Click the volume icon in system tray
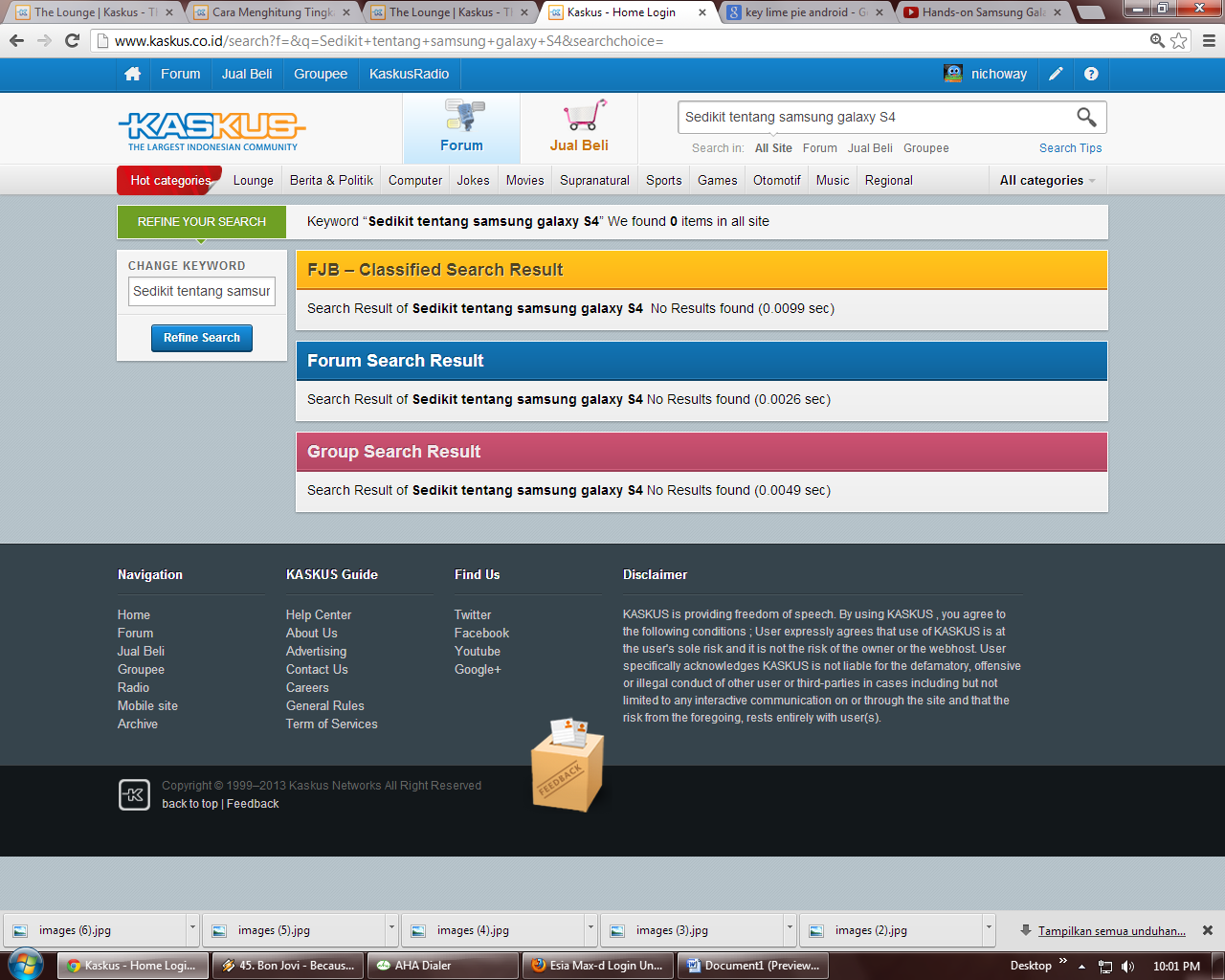 pyautogui.click(x=1128, y=967)
